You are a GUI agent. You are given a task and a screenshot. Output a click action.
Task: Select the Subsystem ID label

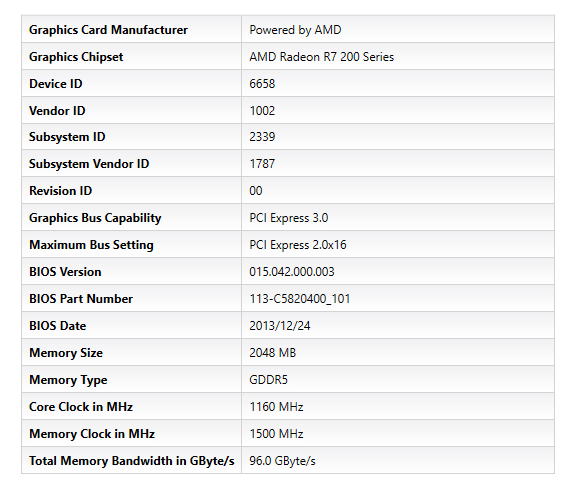67,137
